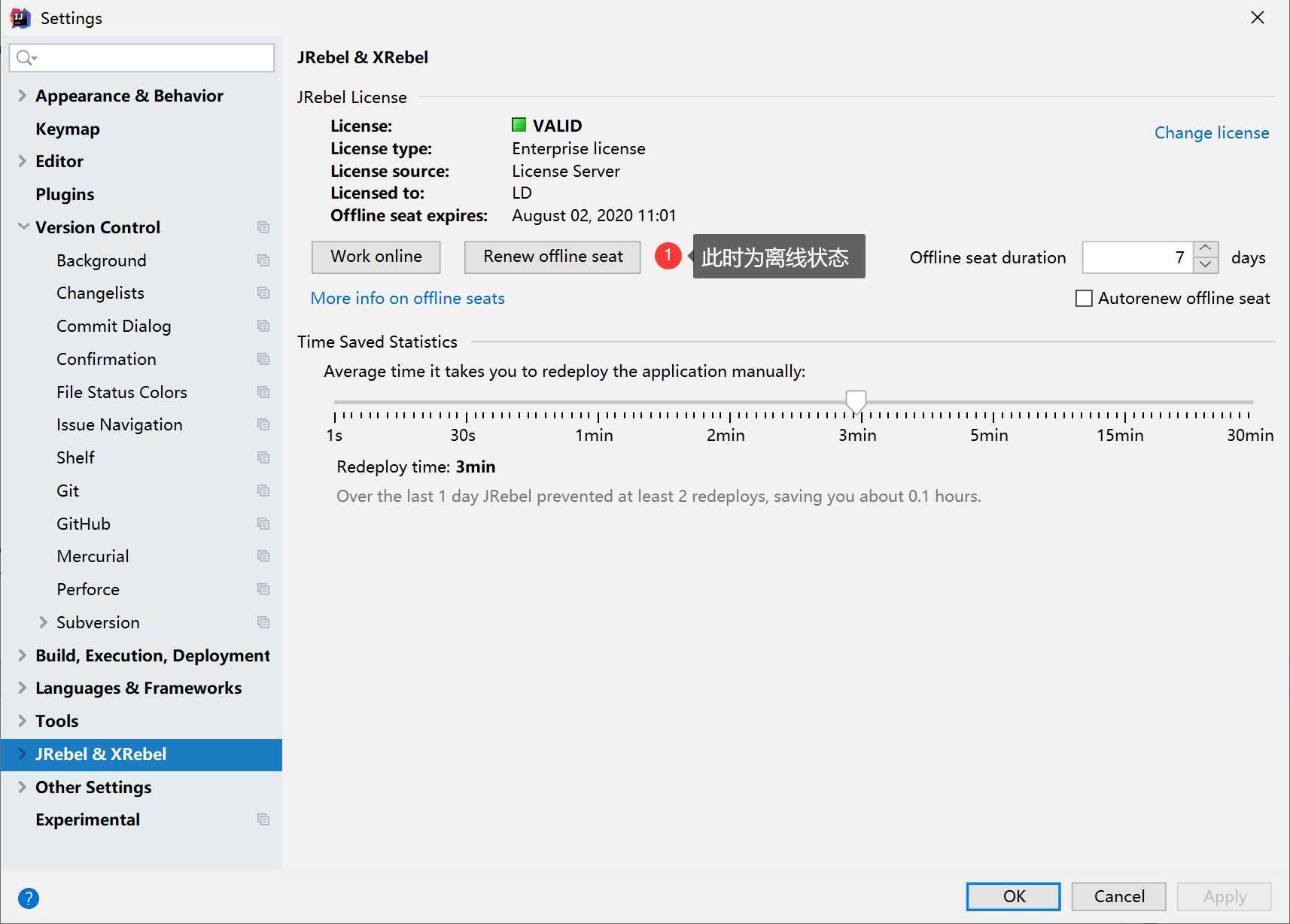The image size is (1290, 924).
Task: Click the green VALID license status indicator
Action: (x=519, y=125)
